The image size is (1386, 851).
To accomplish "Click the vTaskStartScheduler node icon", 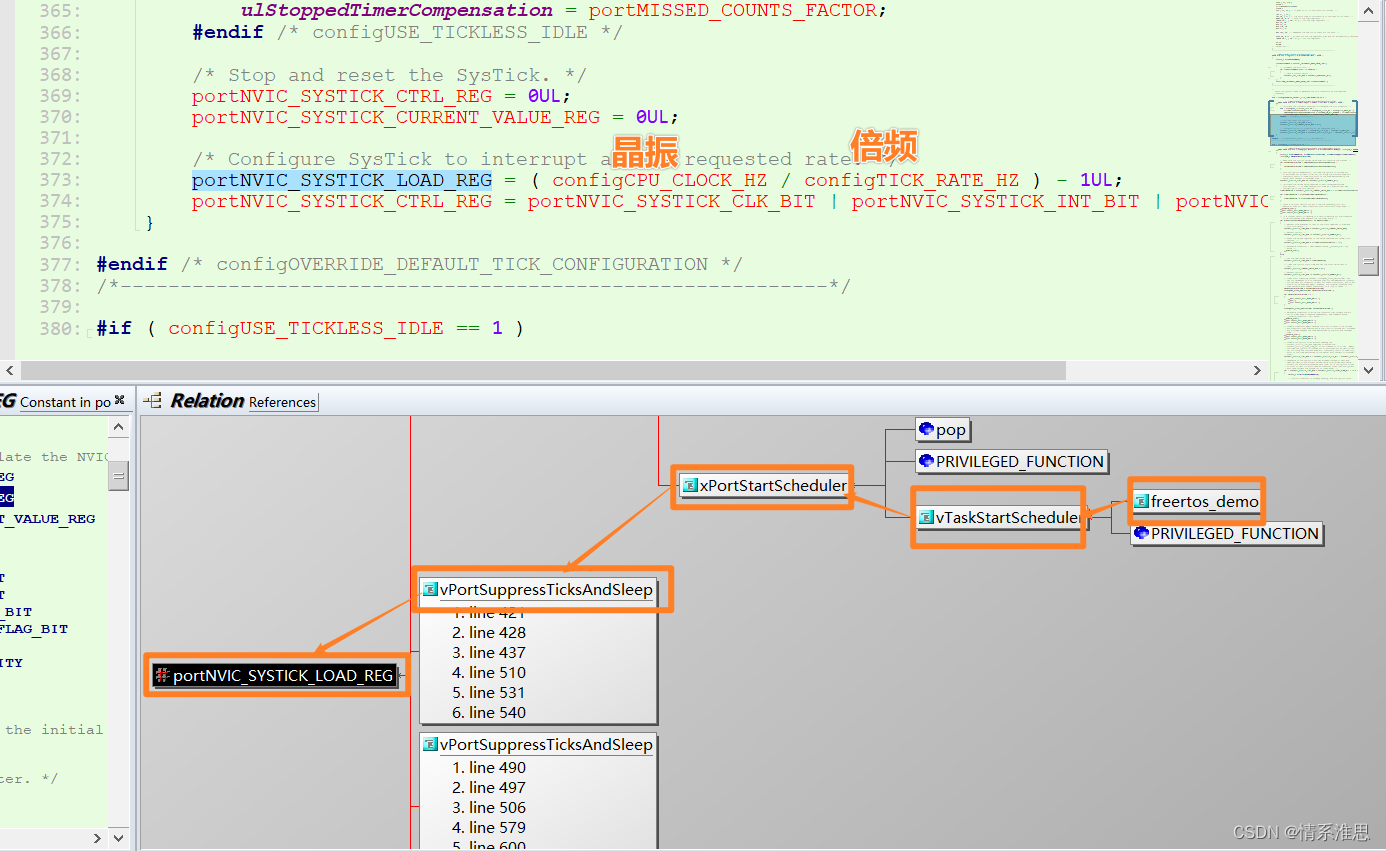I will [926, 518].
